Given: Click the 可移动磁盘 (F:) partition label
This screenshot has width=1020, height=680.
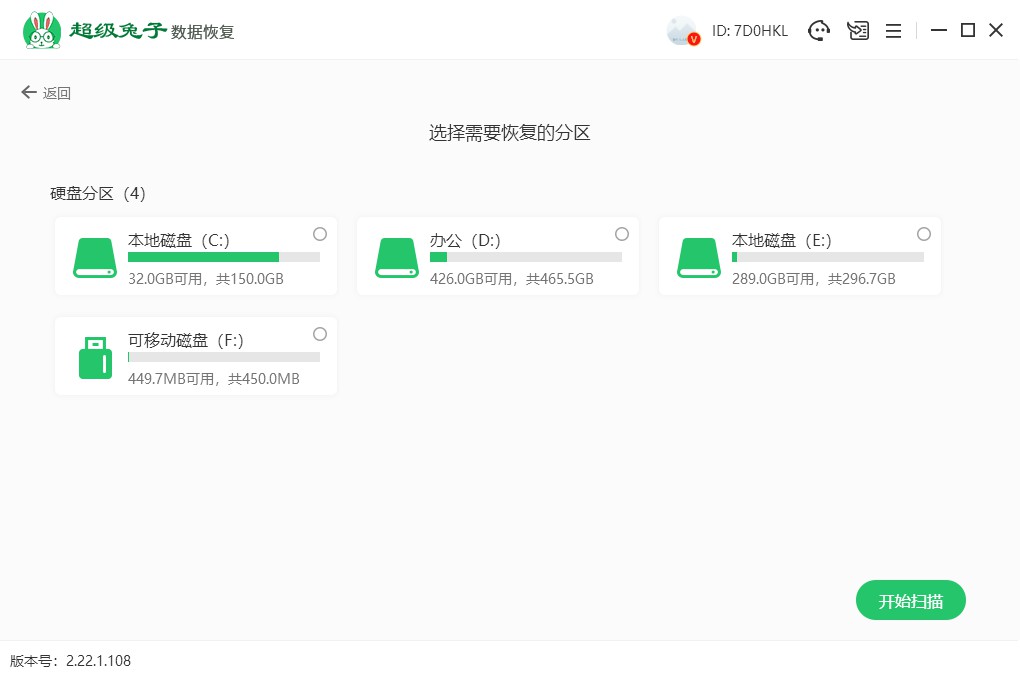Looking at the screenshot, I should pos(185,340).
